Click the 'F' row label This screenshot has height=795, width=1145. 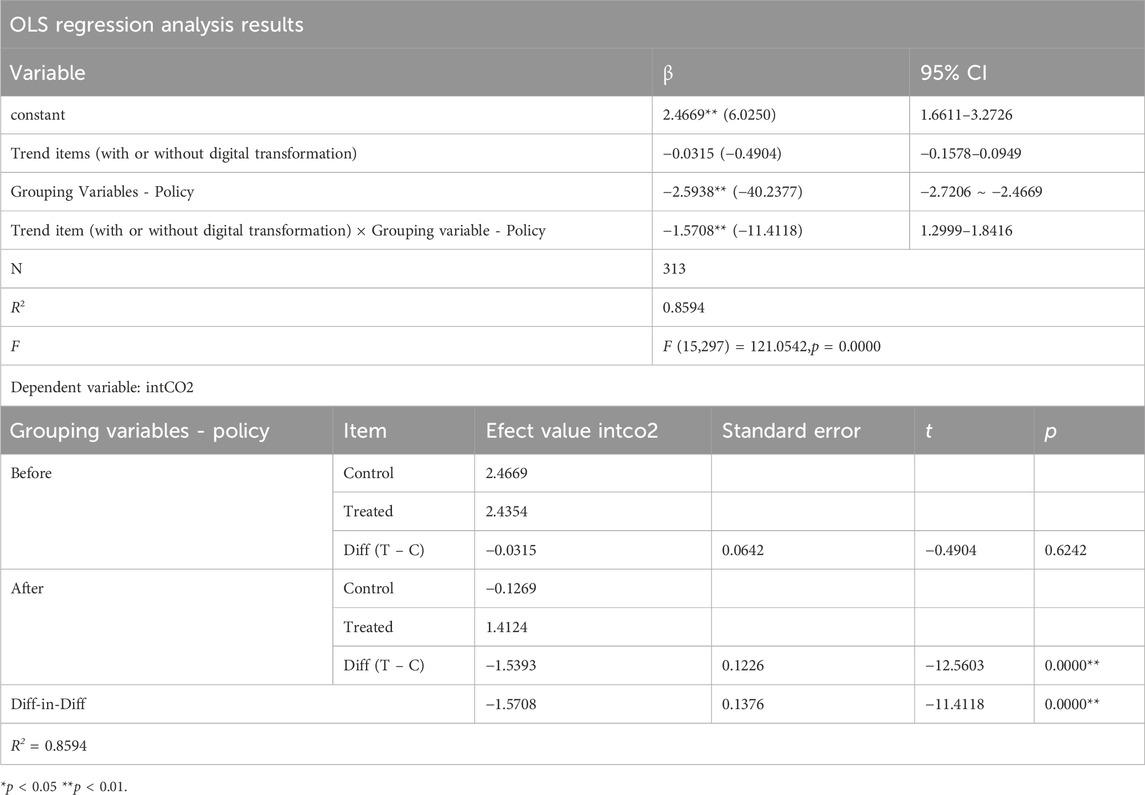(15, 346)
